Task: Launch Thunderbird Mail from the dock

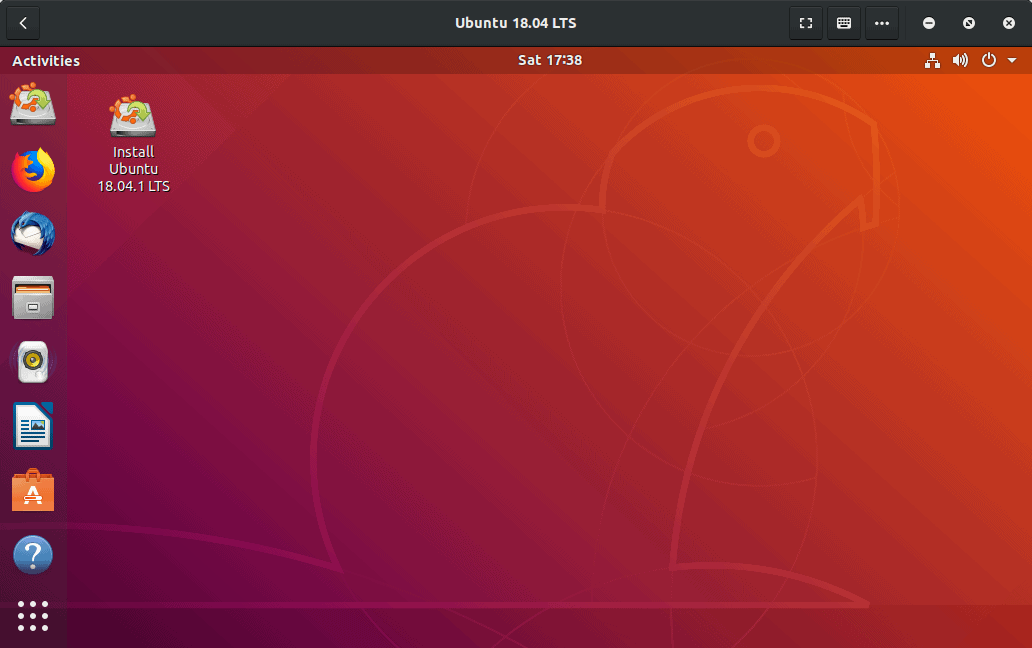Action: click(33, 235)
